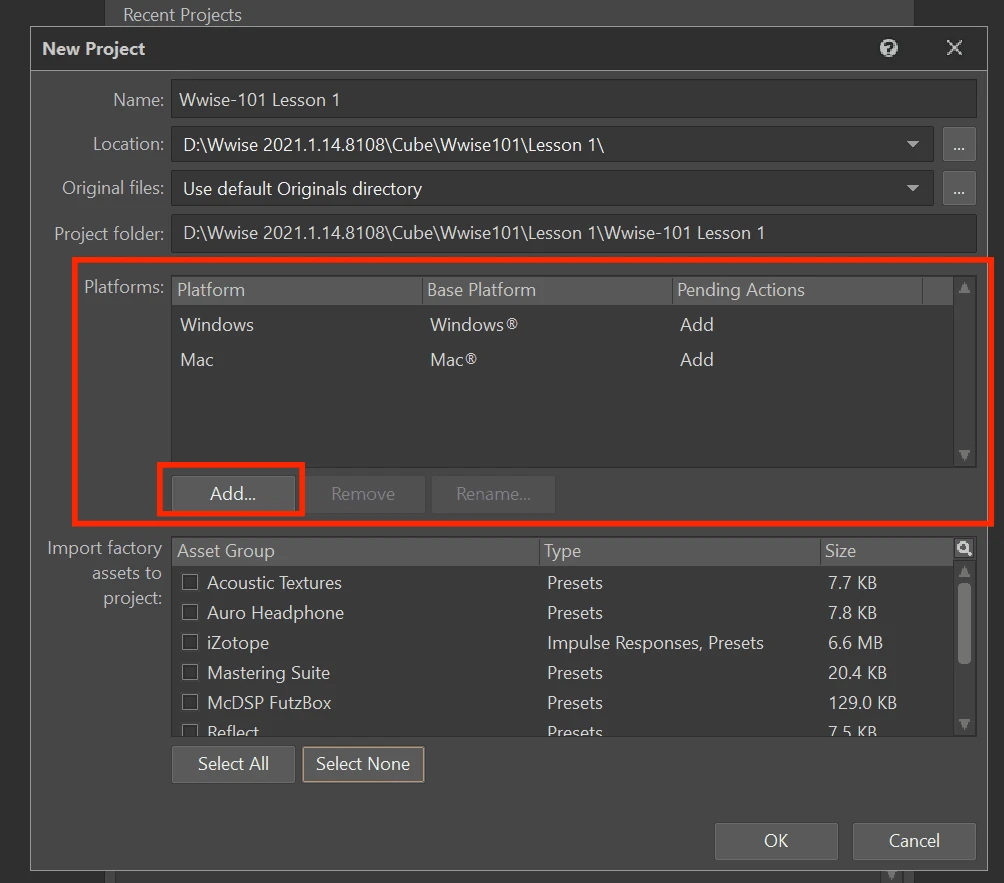
Task: Check the Acoustic Textures checkbox
Action: (190, 582)
